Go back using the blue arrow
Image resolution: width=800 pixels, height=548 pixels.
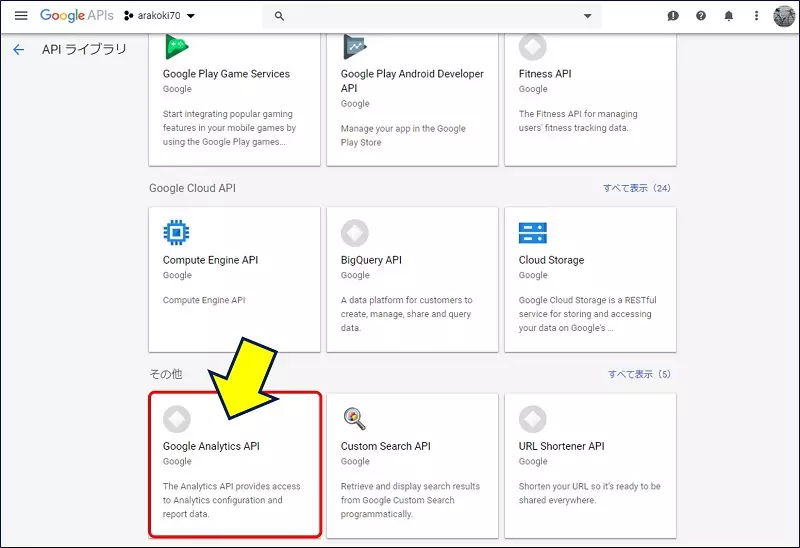[x=18, y=49]
